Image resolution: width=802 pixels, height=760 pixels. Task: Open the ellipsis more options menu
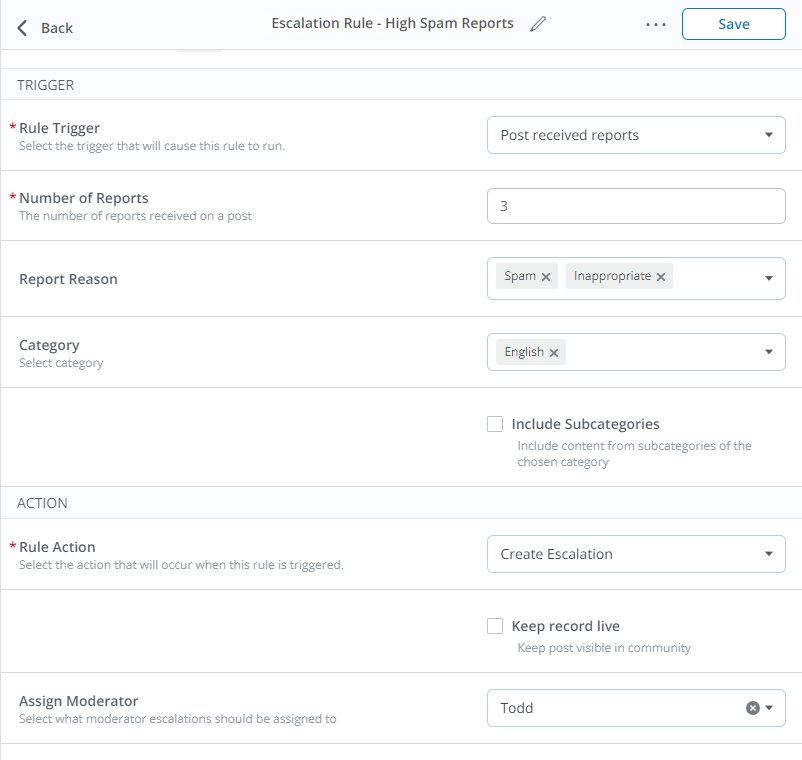[x=655, y=23]
